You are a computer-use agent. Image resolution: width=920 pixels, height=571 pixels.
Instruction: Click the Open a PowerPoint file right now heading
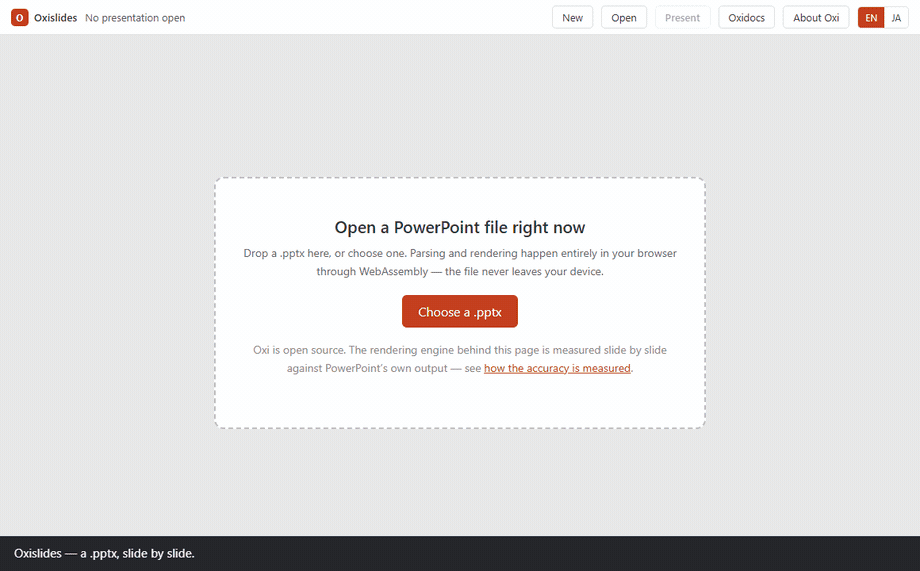point(459,227)
